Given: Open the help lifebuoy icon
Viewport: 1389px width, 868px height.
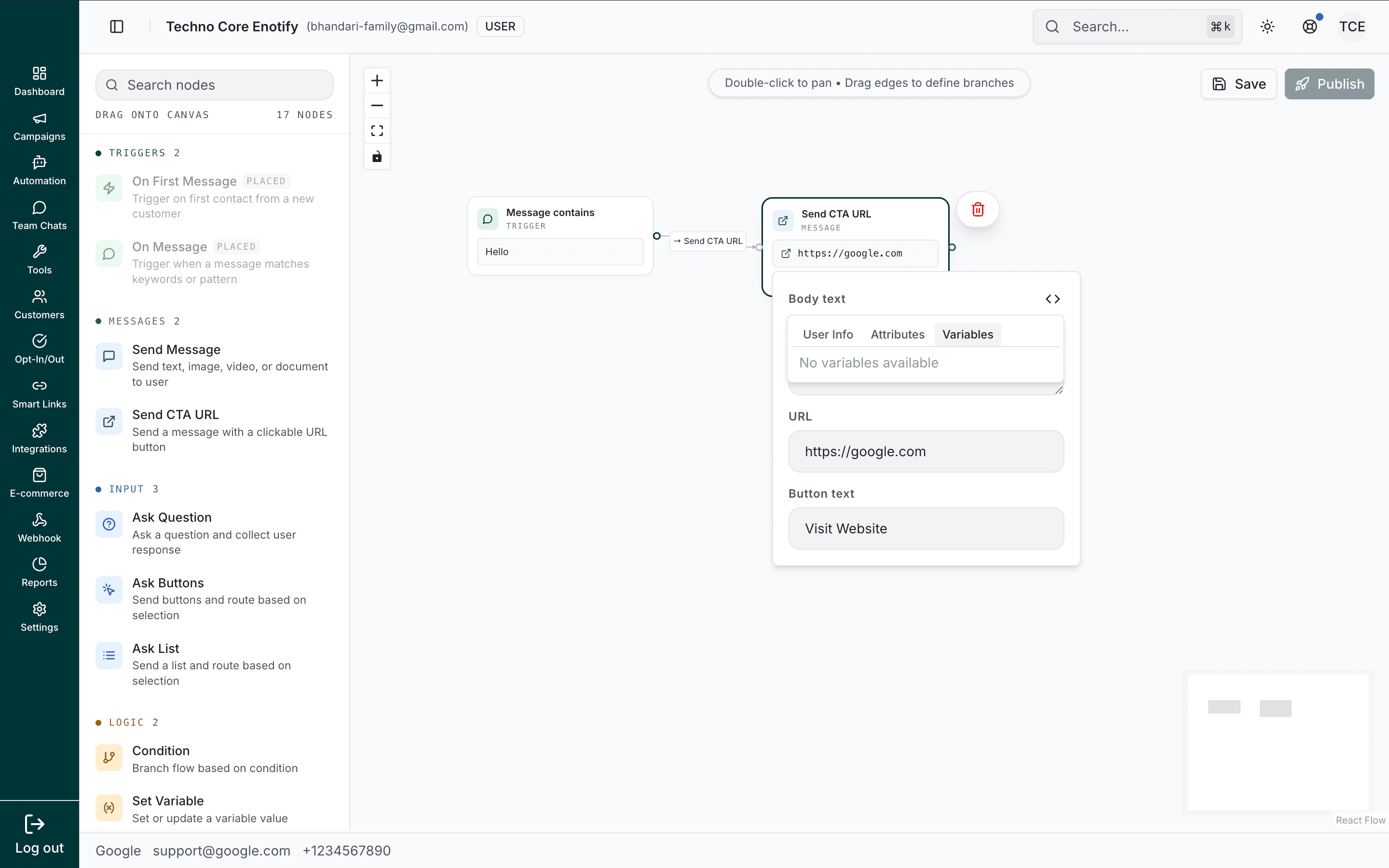Looking at the screenshot, I should coord(1310,27).
